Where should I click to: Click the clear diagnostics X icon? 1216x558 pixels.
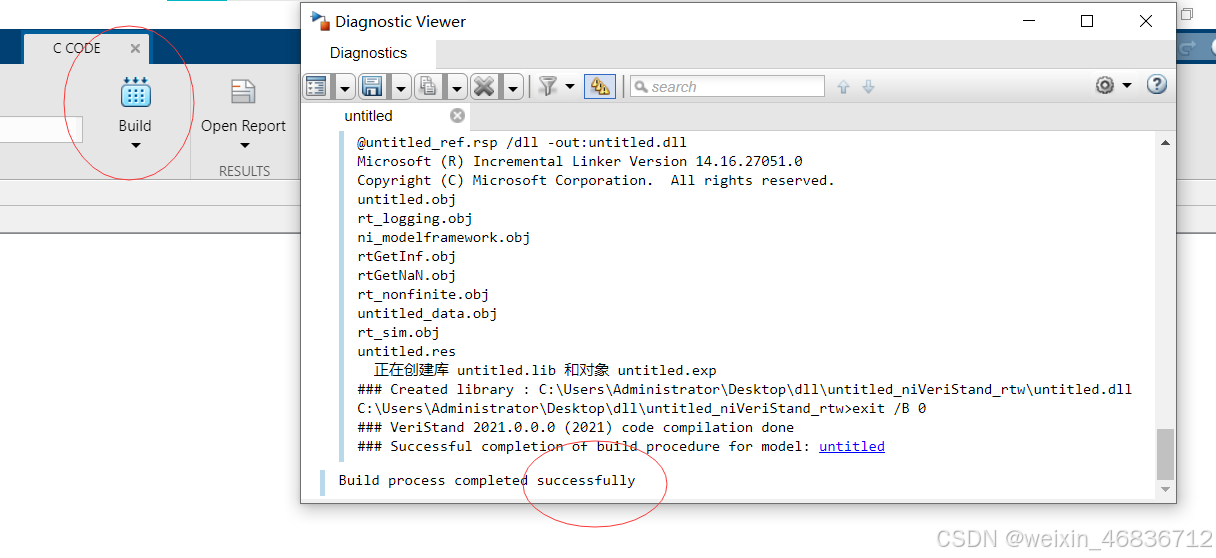[484, 87]
